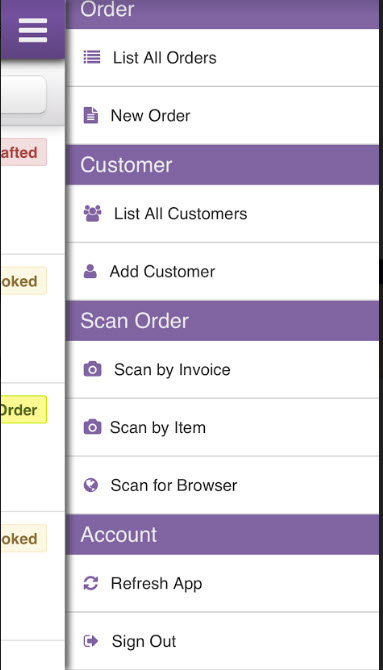Select Refresh App under Account
Screen dimensions: 383x670
click(222, 583)
